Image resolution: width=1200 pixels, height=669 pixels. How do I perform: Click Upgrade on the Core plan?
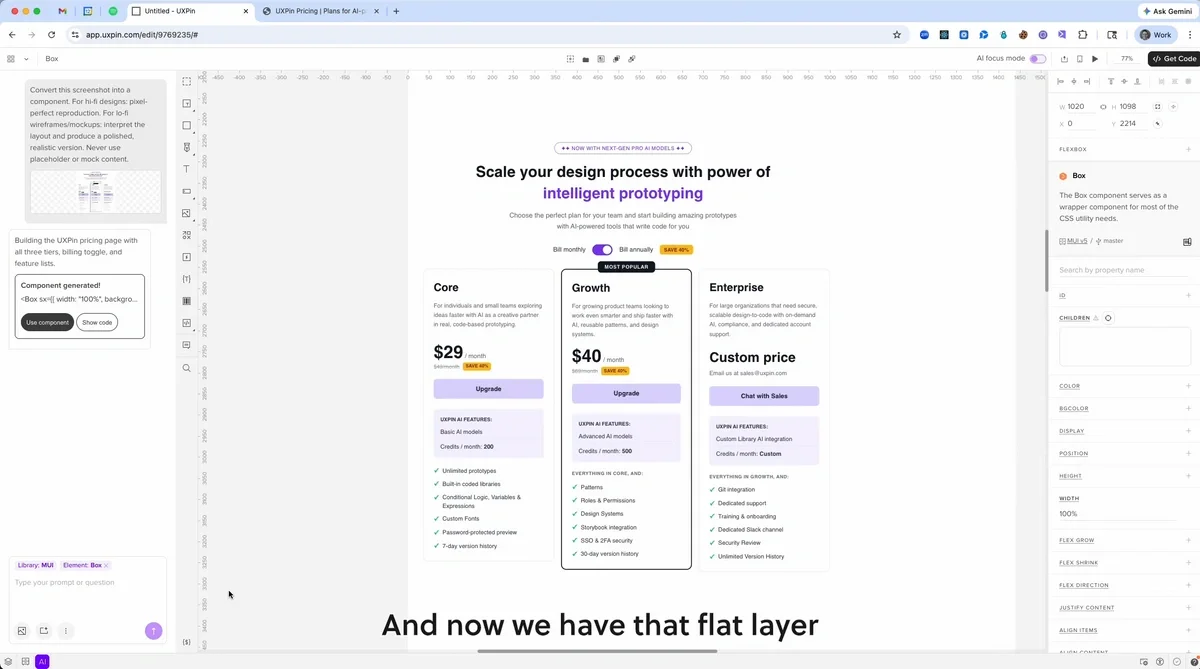click(x=488, y=389)
